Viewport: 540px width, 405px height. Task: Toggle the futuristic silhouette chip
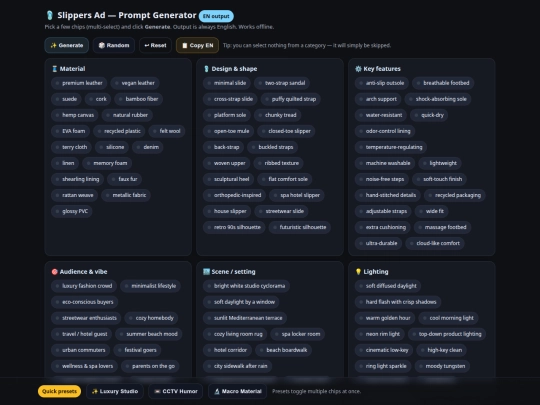(x=300, y=227)
